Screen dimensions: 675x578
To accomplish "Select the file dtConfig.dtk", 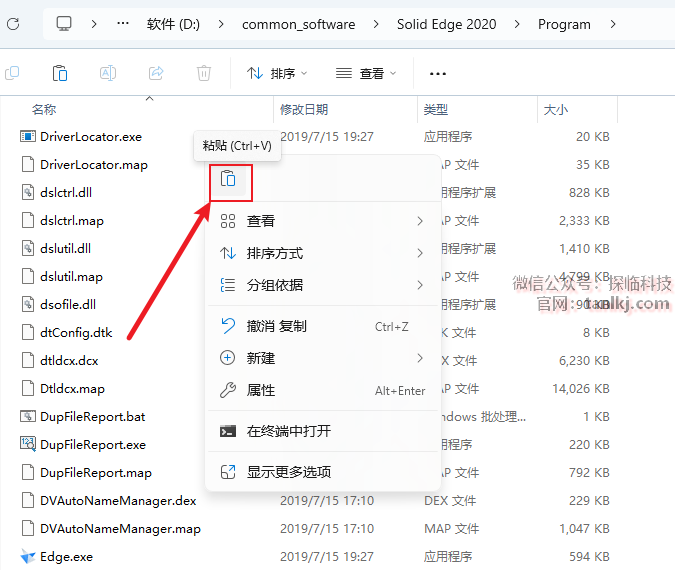I will (76, 333).
